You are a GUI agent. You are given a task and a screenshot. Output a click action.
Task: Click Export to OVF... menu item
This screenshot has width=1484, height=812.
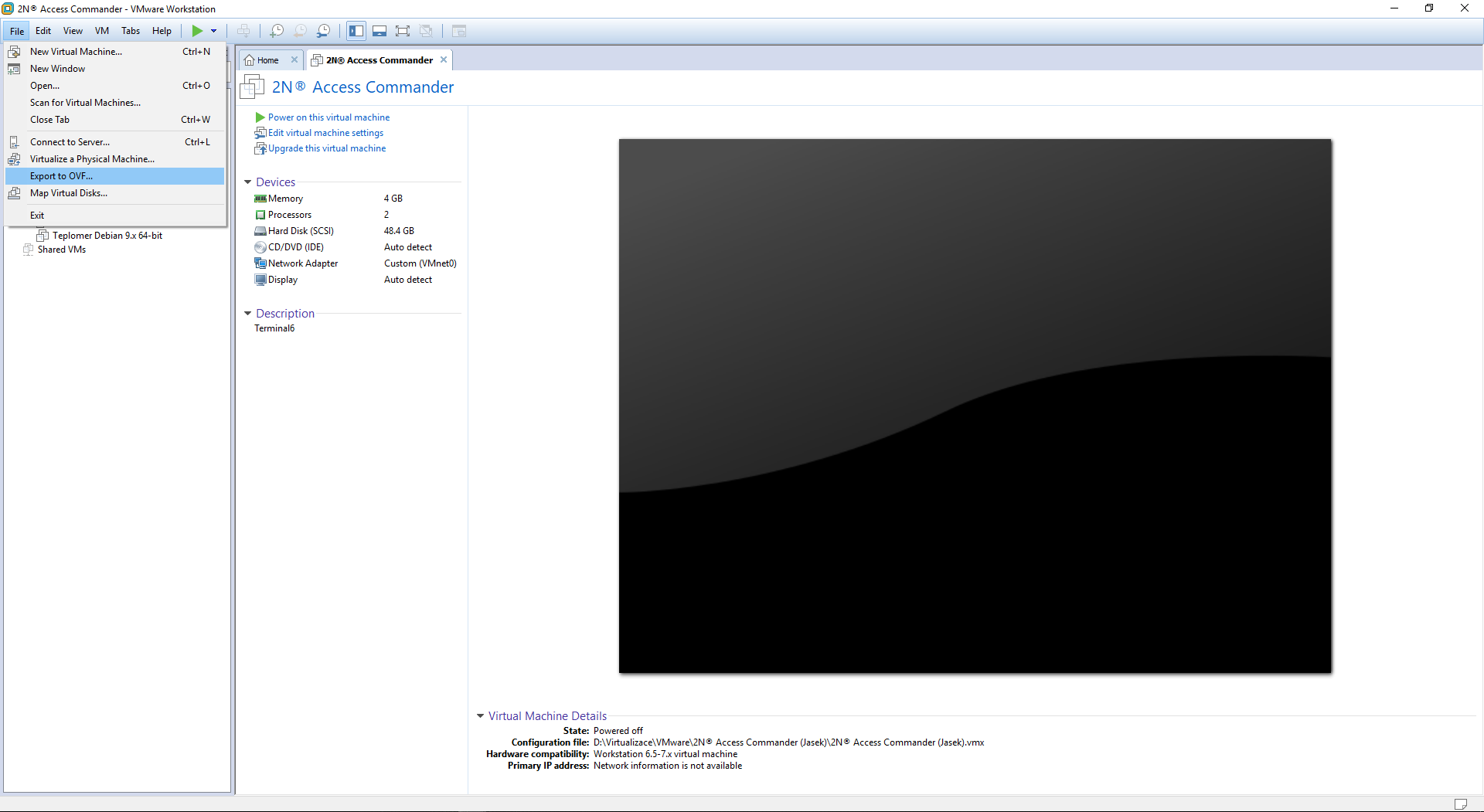tap(114, 176)
